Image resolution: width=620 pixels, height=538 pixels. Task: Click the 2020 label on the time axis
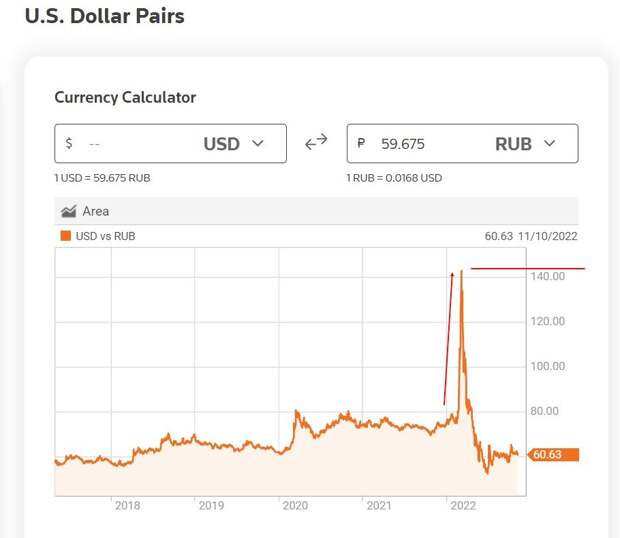point(295,506)
